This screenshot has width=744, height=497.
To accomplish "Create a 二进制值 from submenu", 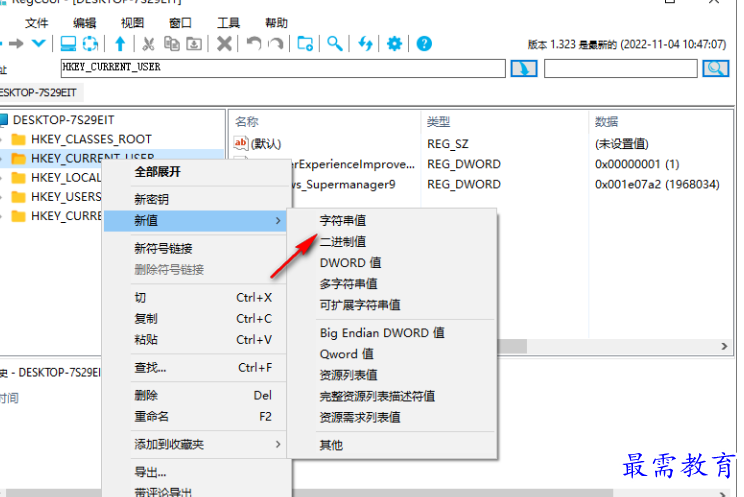I will click(x=343, y=242).
